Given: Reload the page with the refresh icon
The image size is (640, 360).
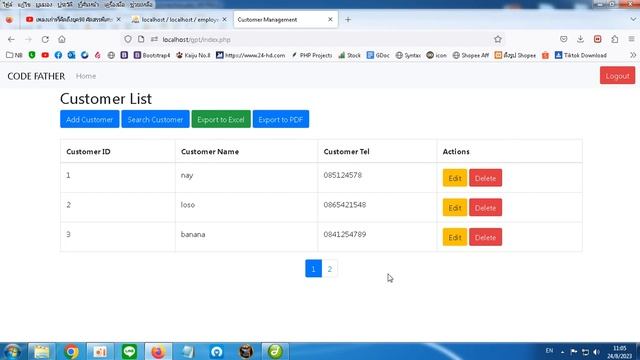Looking at the screenshot, I should click(x=45, y=40).
